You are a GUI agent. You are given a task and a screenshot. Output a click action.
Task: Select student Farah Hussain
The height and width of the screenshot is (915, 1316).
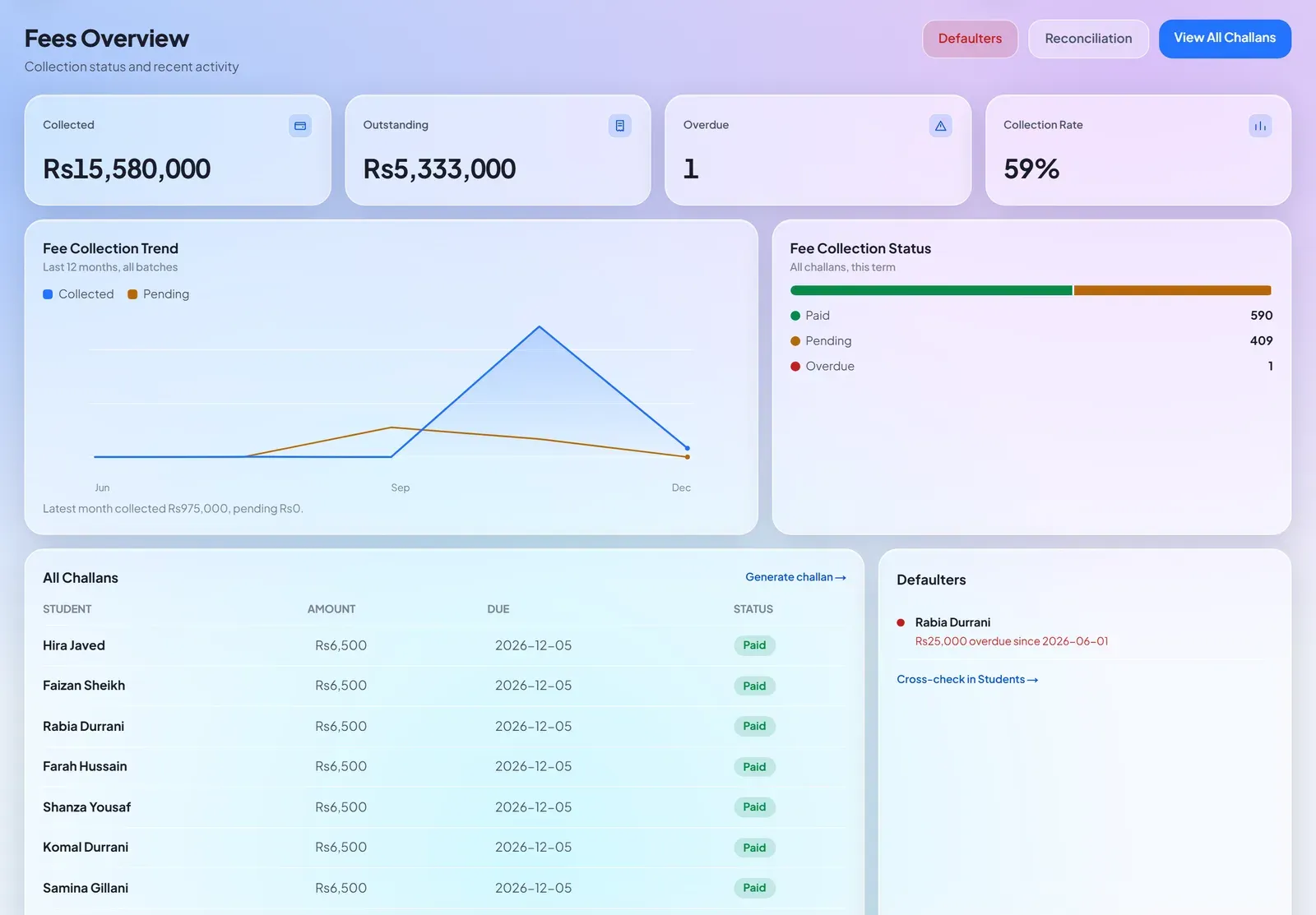pos(85,766)
